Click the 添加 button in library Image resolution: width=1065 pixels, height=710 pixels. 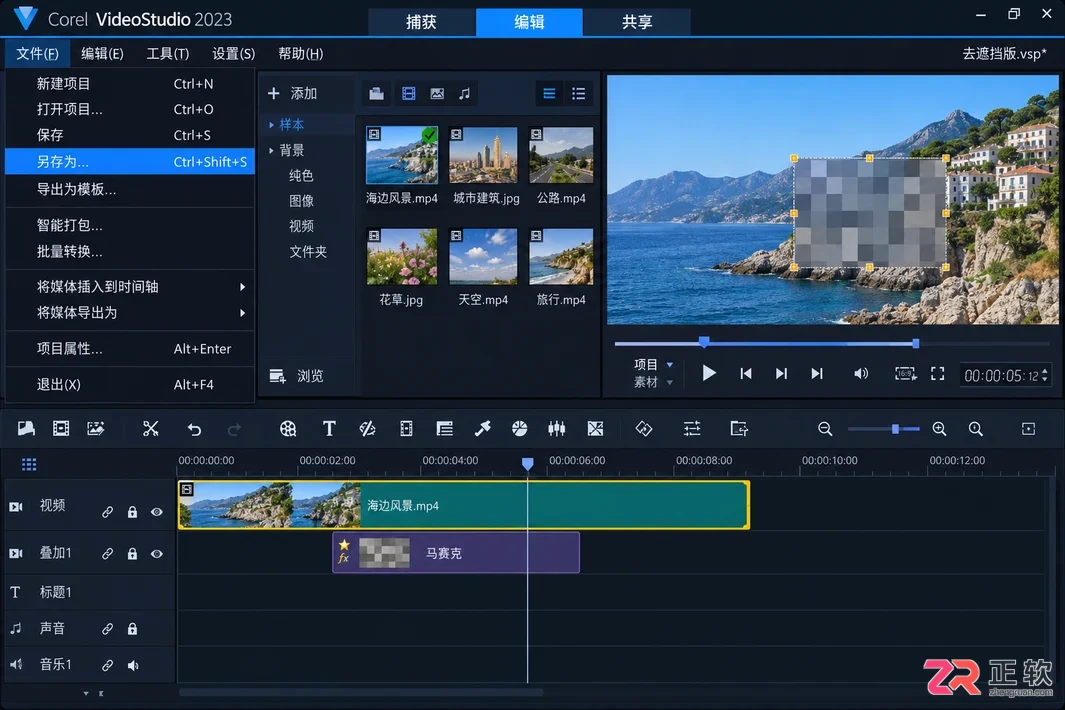pos(293,93)
